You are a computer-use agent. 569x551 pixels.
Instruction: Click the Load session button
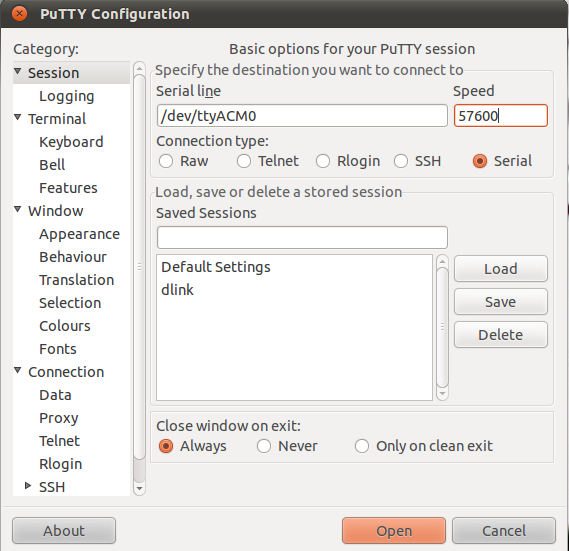tap(501, 269)
